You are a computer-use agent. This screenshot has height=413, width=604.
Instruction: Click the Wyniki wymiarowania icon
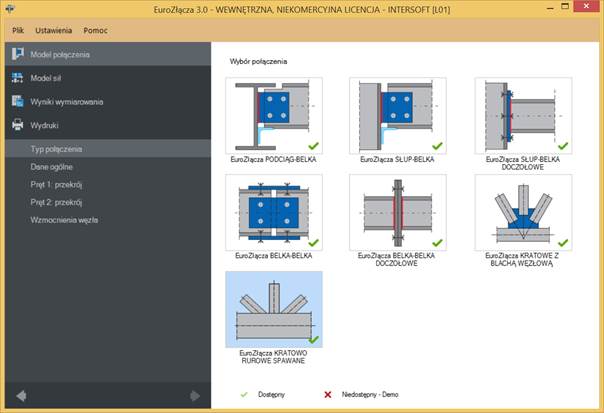[17, 101]
